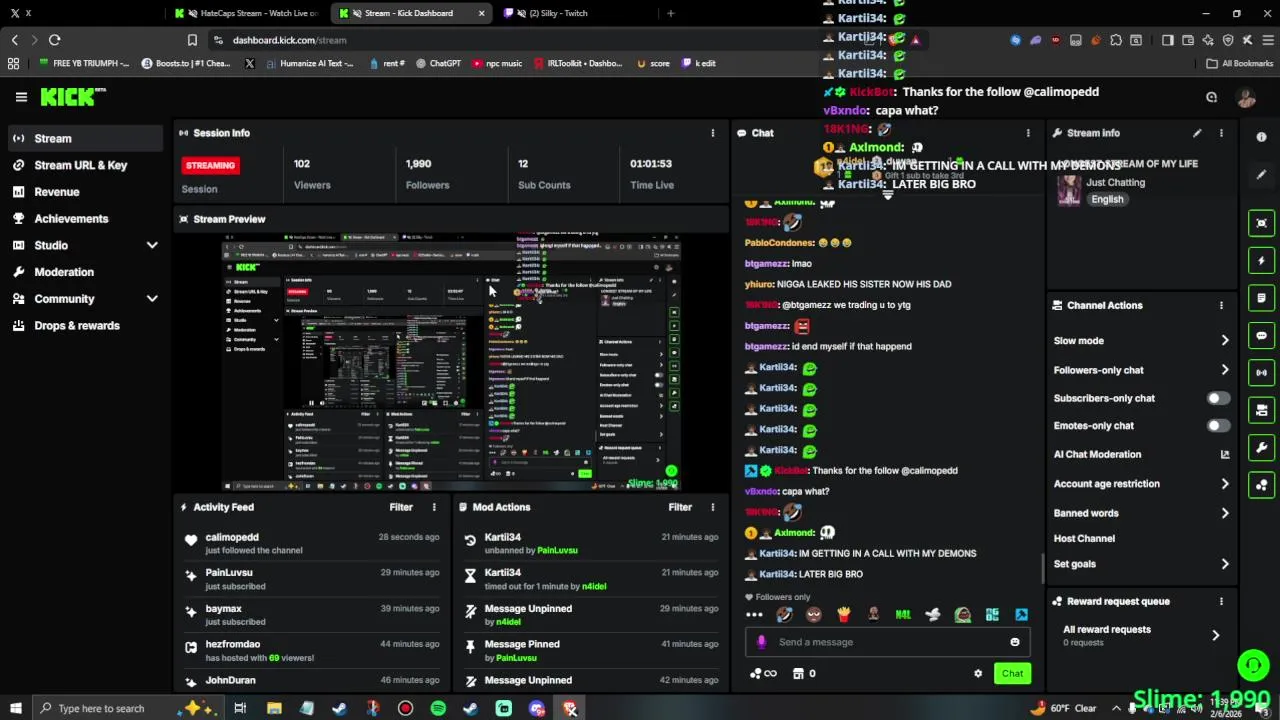Open Chat panel options menu

pos(1028,133)
